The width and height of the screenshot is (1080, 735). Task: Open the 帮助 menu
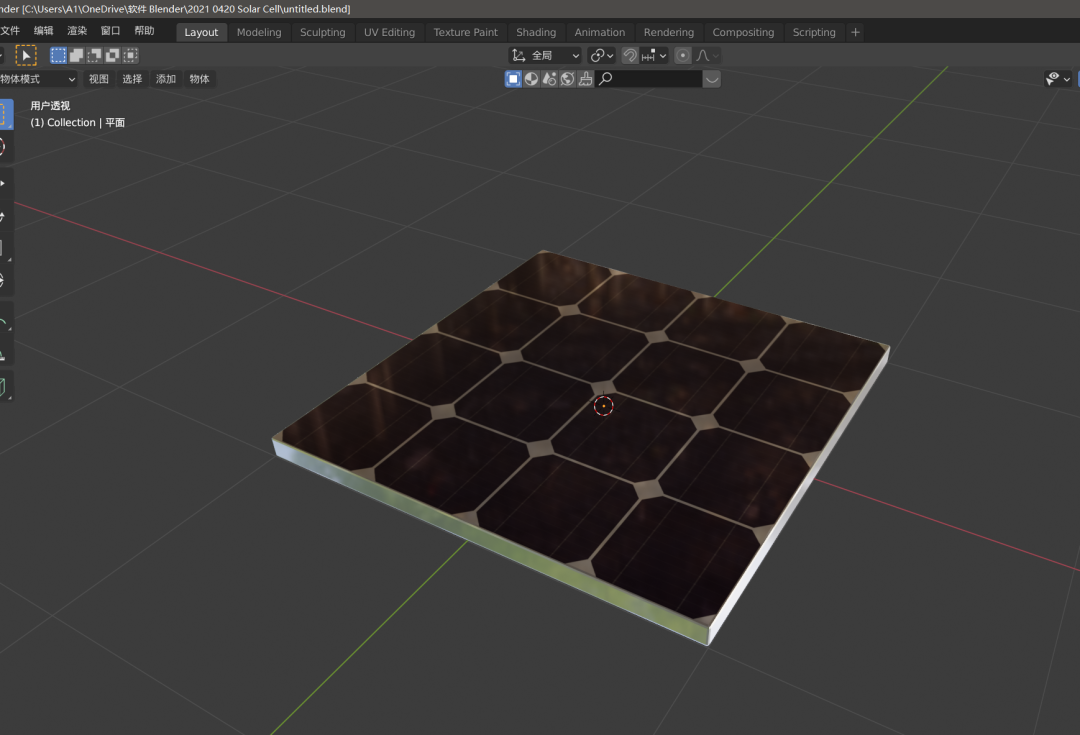[144, 30]
